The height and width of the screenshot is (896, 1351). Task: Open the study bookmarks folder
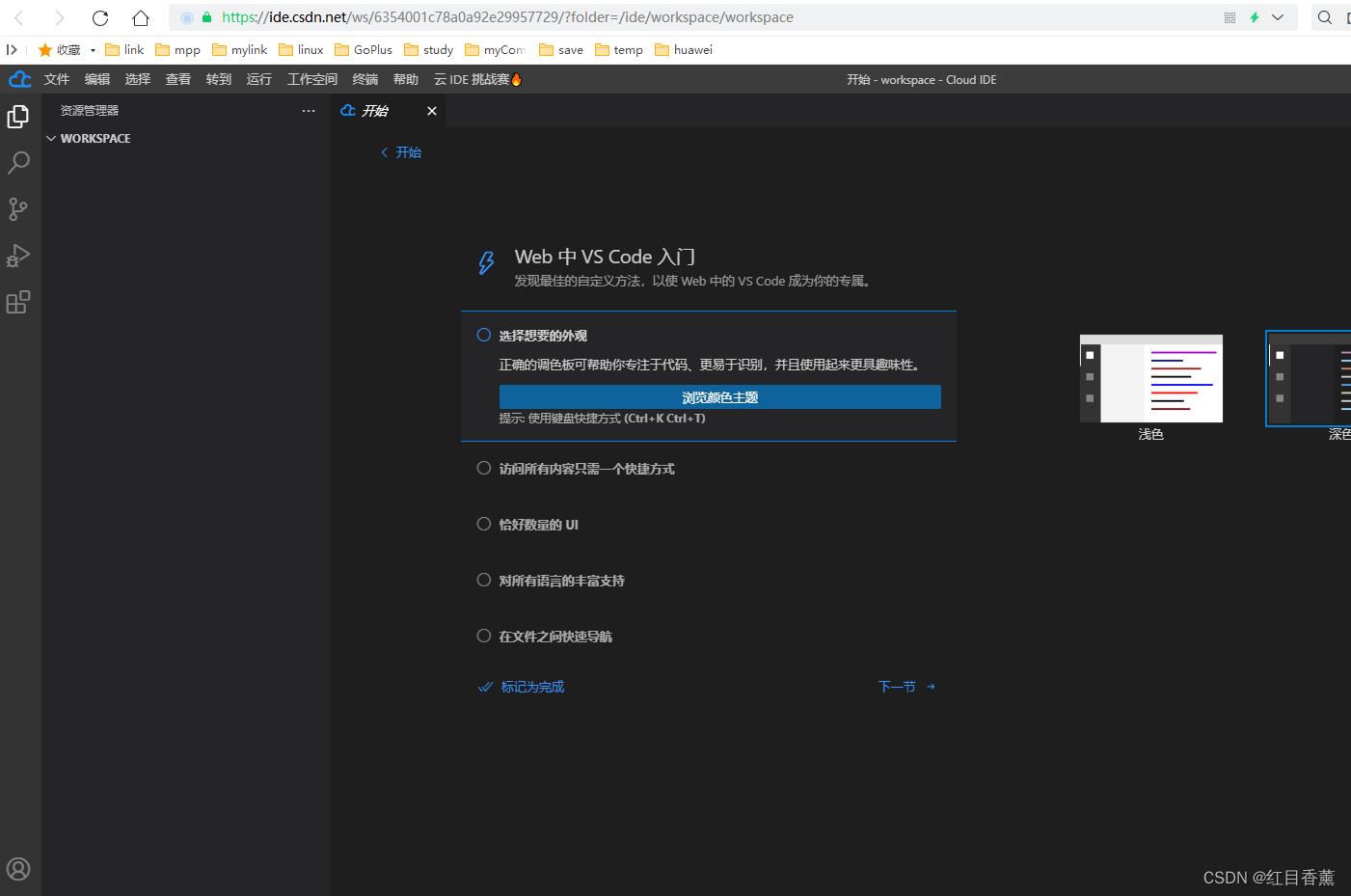pos(428,49)
